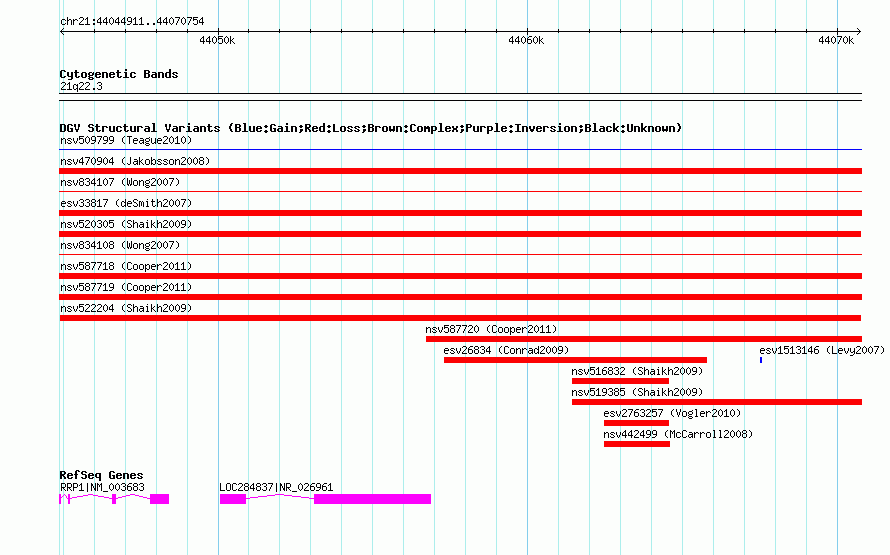
Task: Open the nsv522204 (Shaikh2009) variant label
Action: tap(126, 308)
